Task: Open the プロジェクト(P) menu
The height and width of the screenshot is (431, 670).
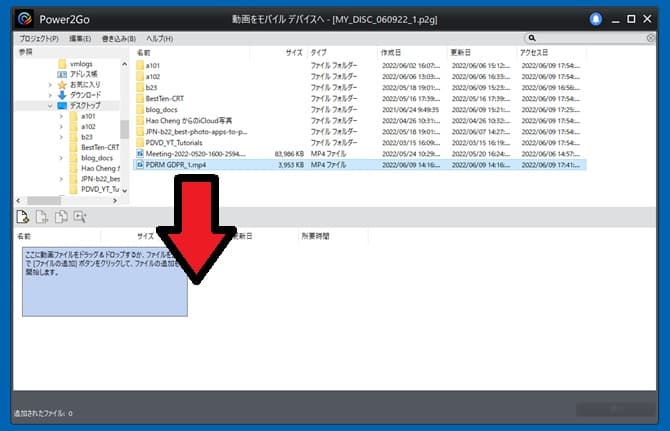Action: click(x=39, y=38)
